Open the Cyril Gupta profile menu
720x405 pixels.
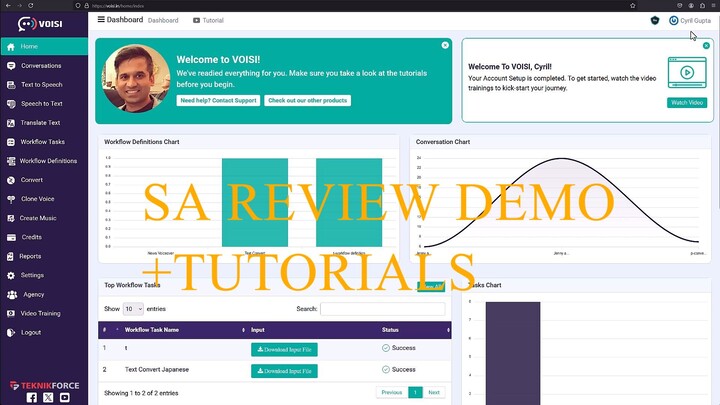690,20
